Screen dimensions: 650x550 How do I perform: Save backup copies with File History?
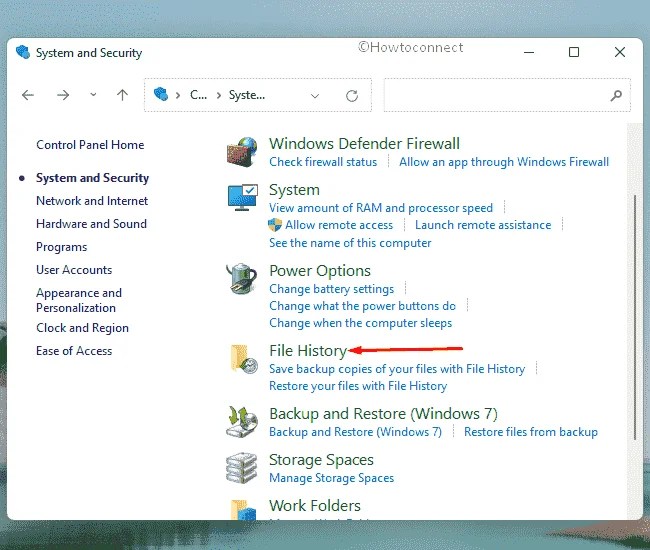coord(397,369)
